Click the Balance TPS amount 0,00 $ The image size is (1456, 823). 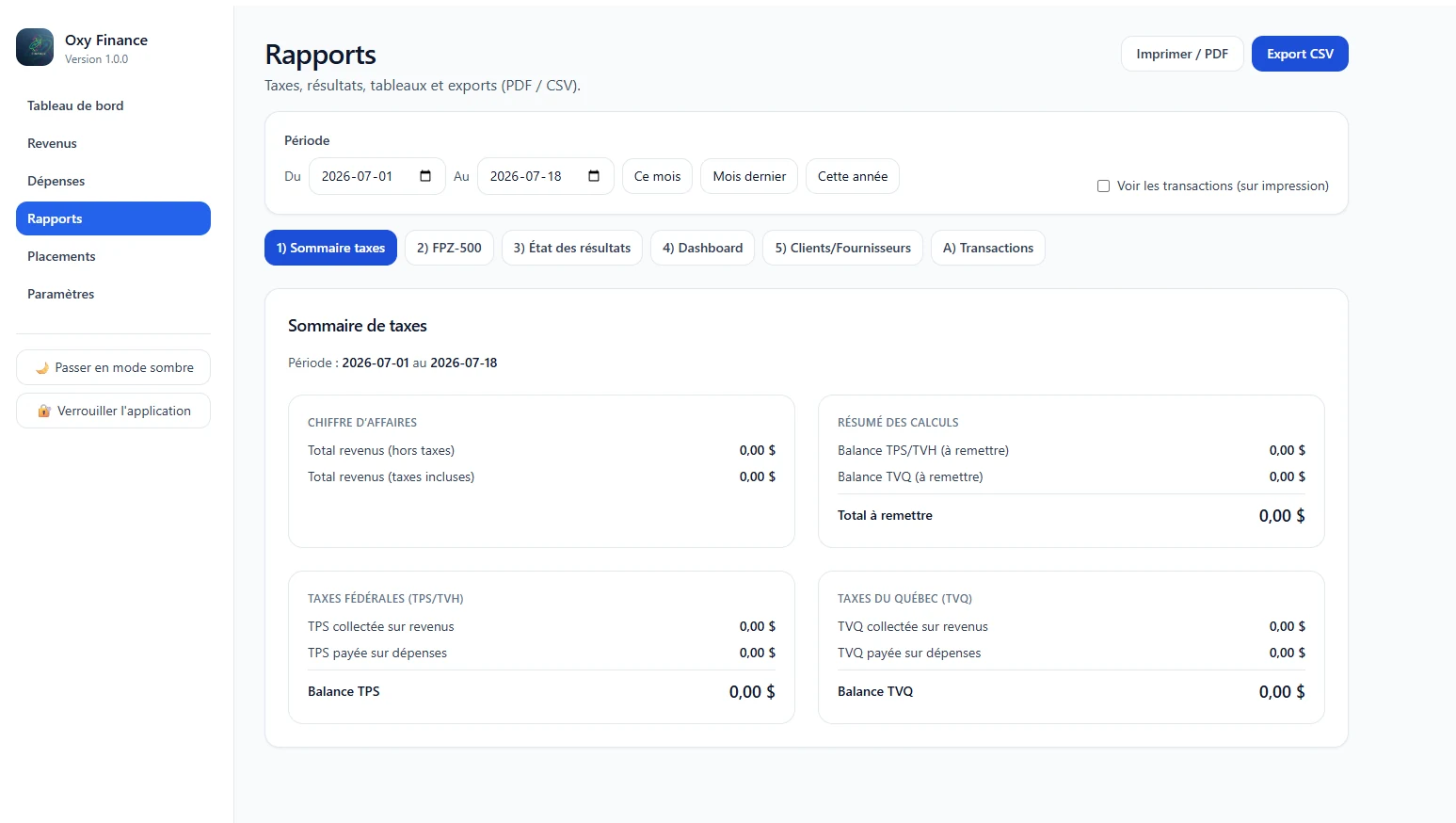pos(752,691)
